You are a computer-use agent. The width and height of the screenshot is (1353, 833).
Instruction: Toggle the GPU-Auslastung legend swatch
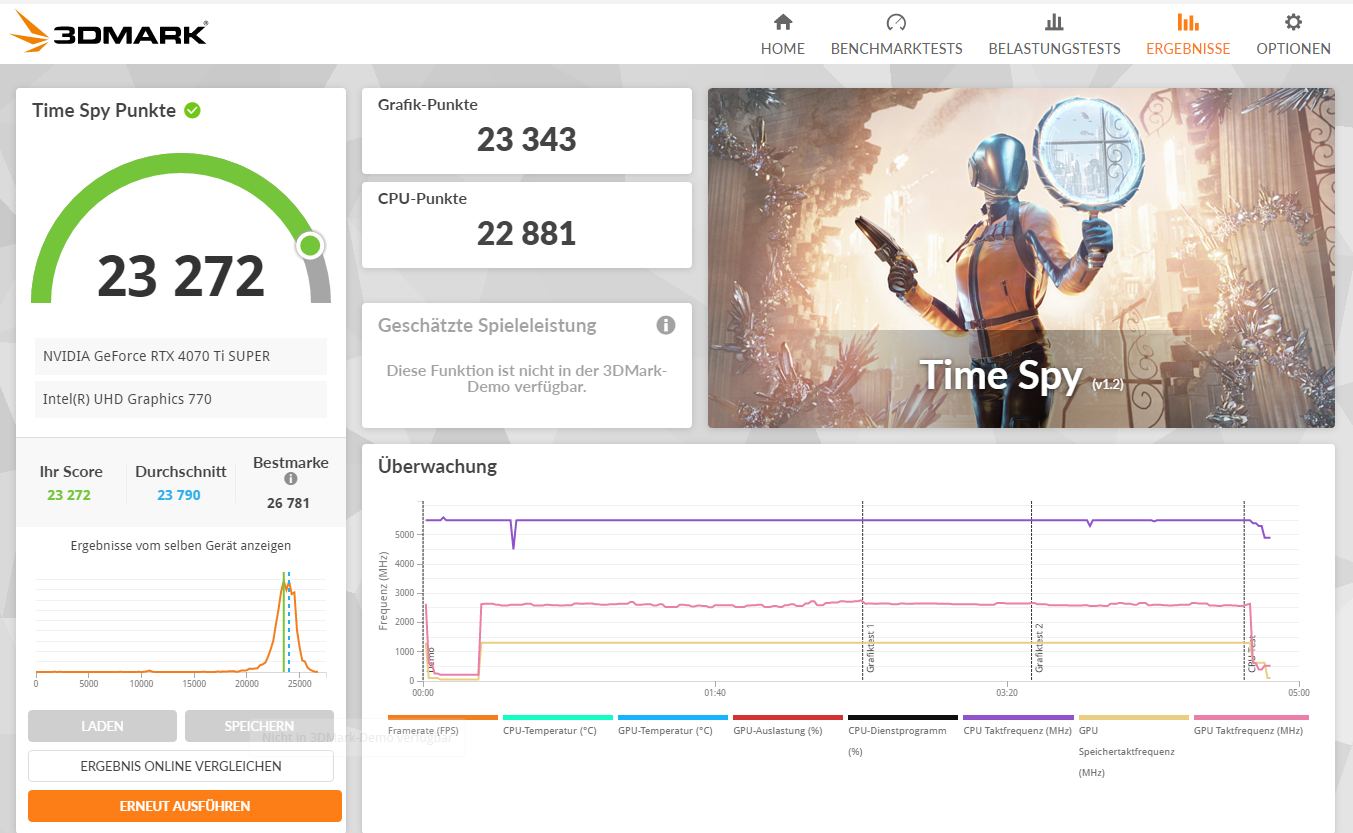tap(788, 718)
